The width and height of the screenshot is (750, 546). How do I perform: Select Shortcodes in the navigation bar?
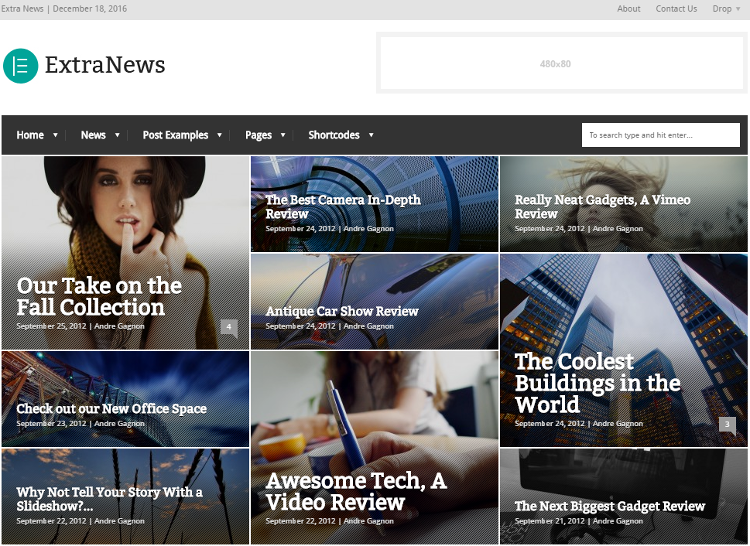click(334, 135)
